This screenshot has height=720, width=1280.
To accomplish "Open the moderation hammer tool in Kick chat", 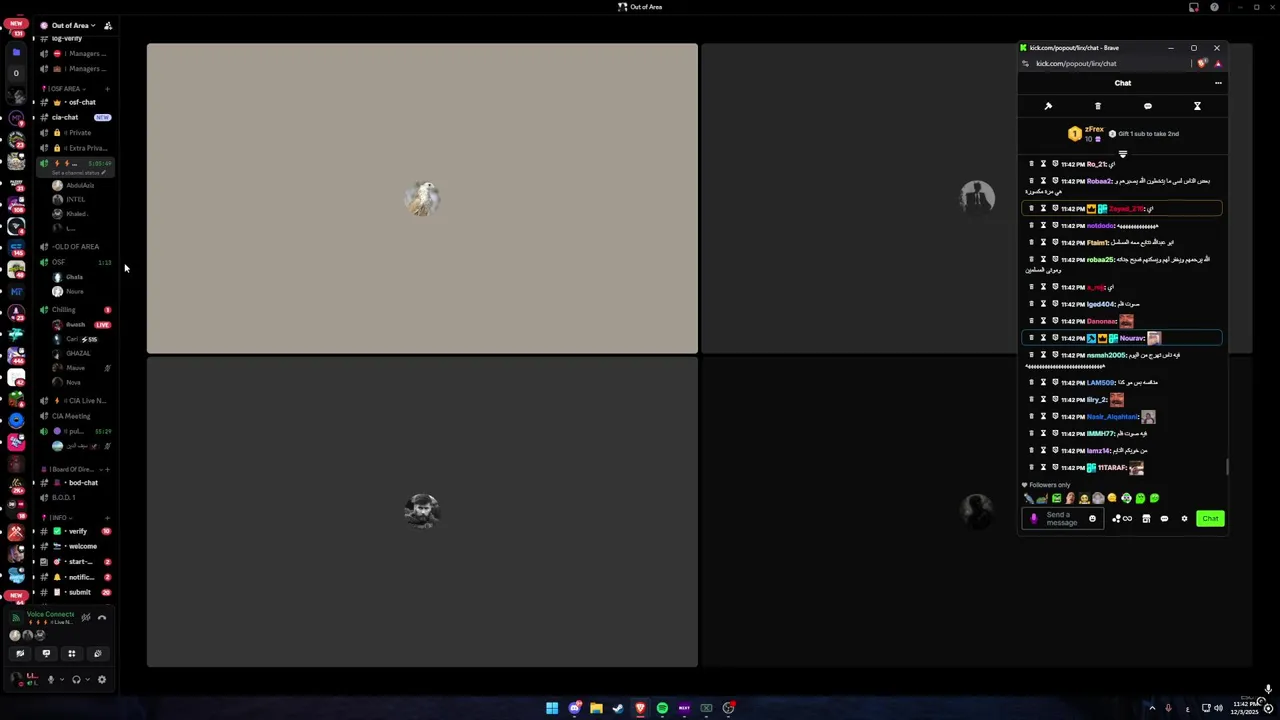I will 1048,106.
